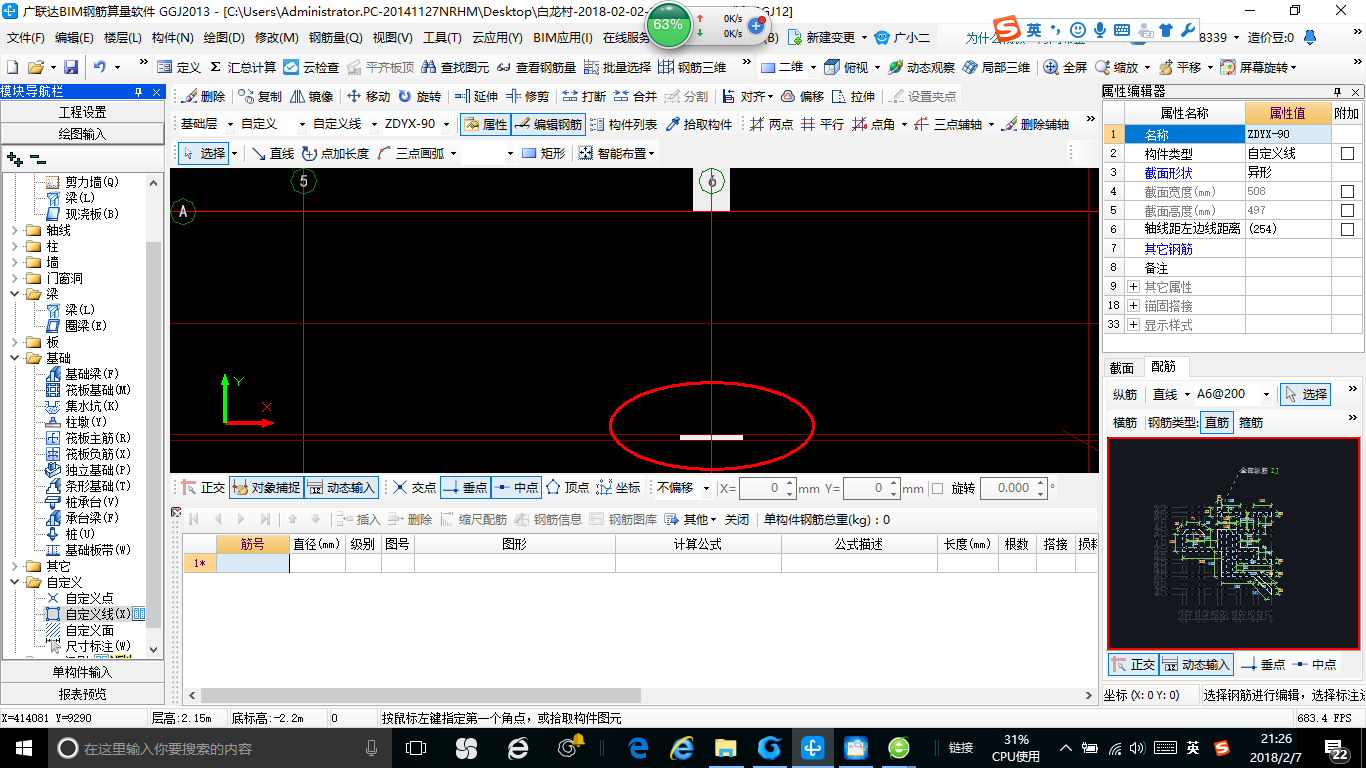
Task: Click 单构件输入 navigation button
Action: point(83,672)
